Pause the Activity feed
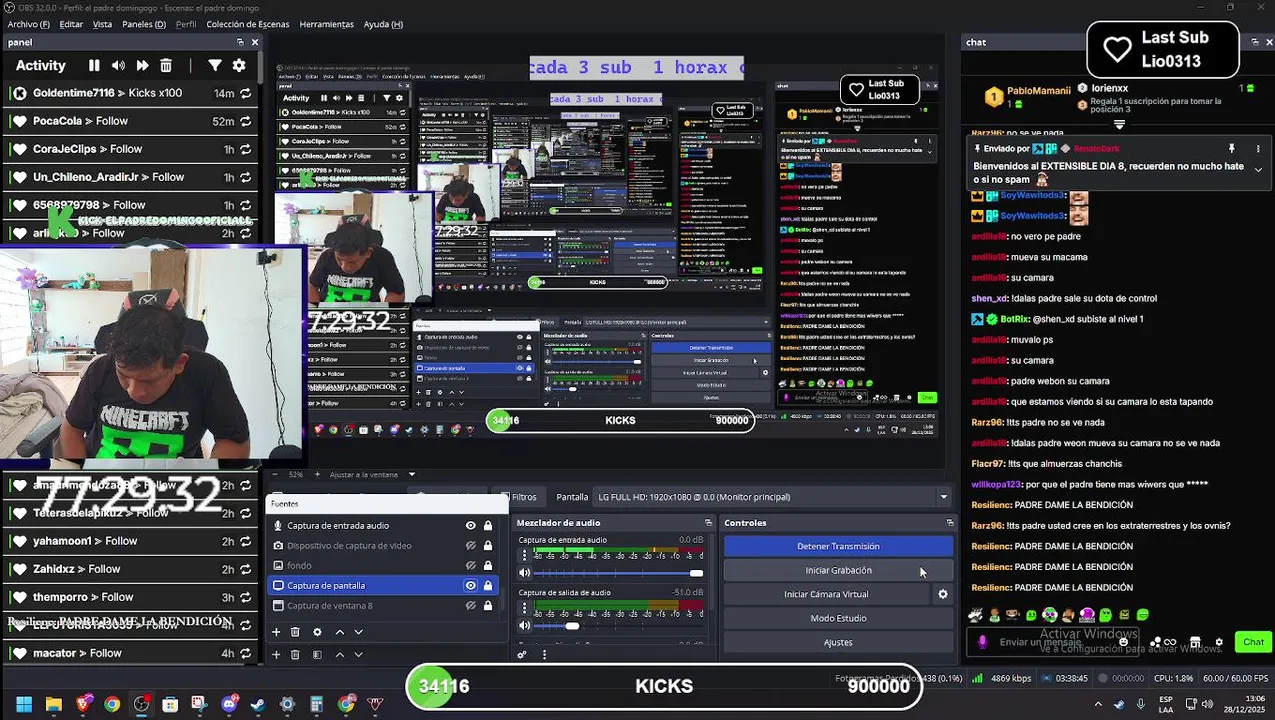 coord(94,65)
